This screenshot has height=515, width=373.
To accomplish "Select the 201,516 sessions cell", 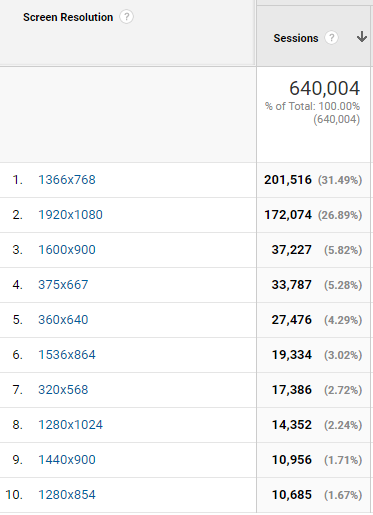I will (288, 180).
